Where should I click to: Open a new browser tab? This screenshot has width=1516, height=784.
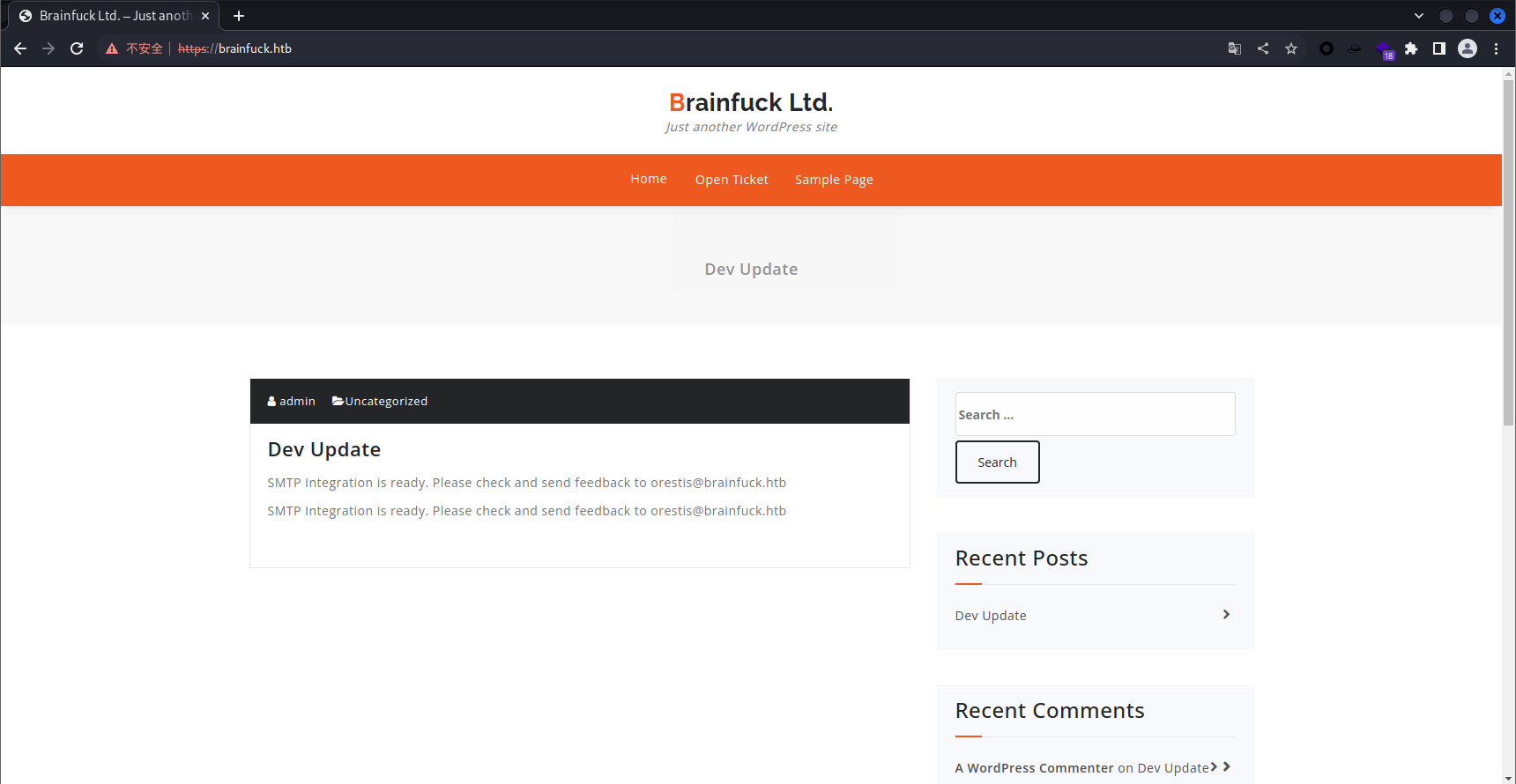click(239, 16)
